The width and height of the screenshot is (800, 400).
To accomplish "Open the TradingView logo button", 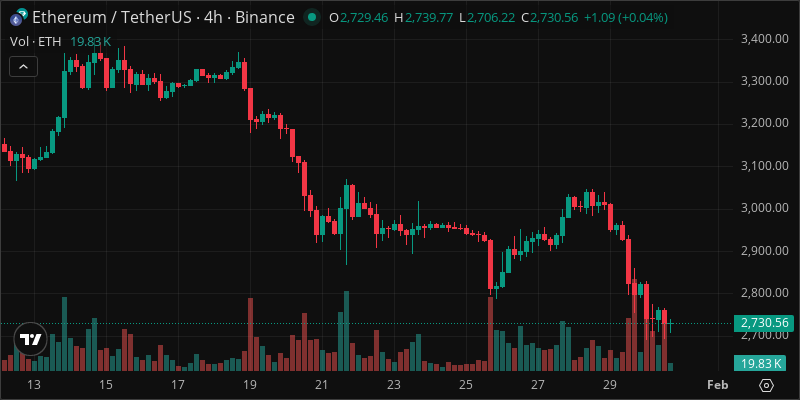I will tap(30, 339).
